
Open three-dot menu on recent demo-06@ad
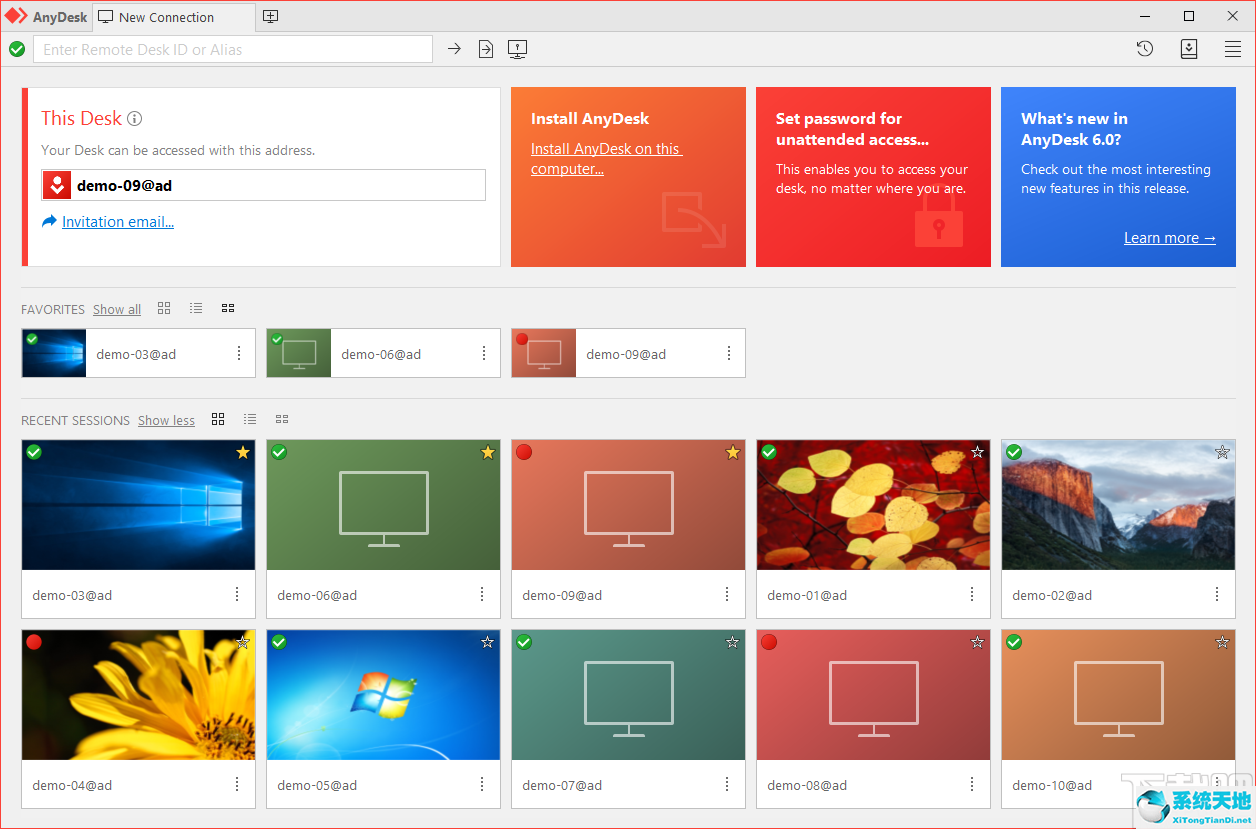click(482, 594)
